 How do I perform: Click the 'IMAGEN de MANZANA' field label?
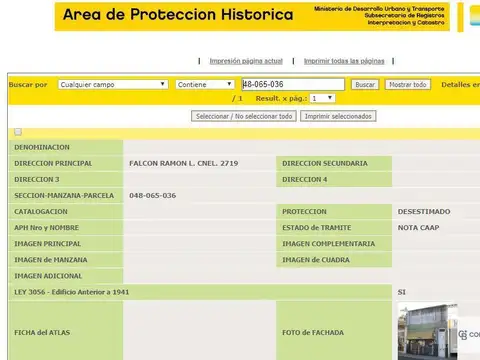[51, 260]
